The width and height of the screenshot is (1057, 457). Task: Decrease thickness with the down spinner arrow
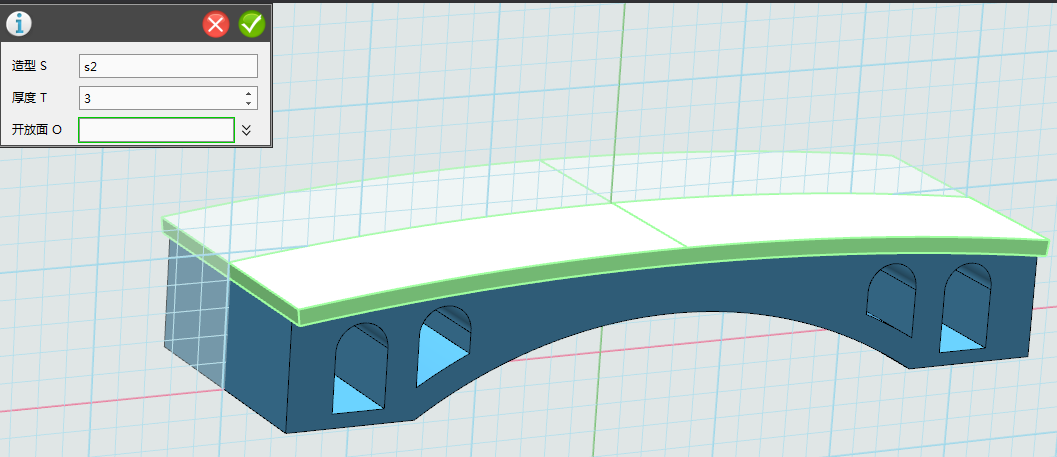(248, 103)
